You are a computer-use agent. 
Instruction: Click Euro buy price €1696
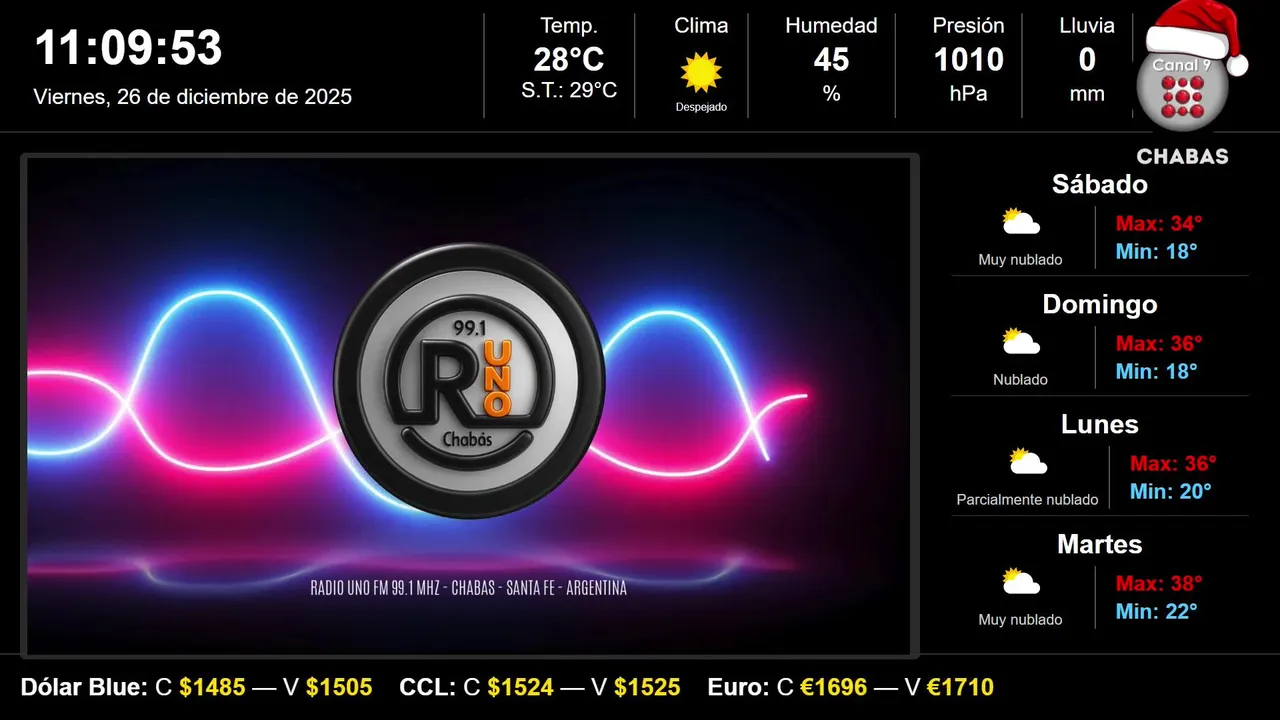(834, 687)
